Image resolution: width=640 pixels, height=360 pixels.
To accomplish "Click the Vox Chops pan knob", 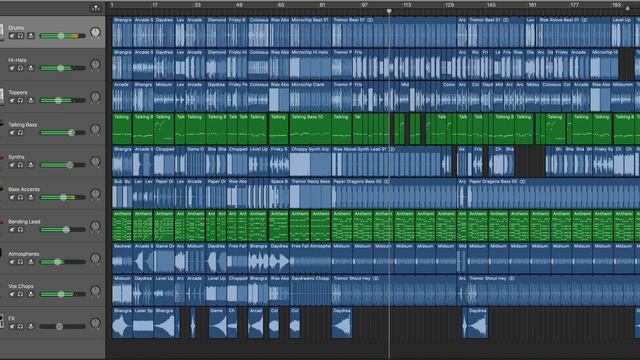I will click(95, 290).
